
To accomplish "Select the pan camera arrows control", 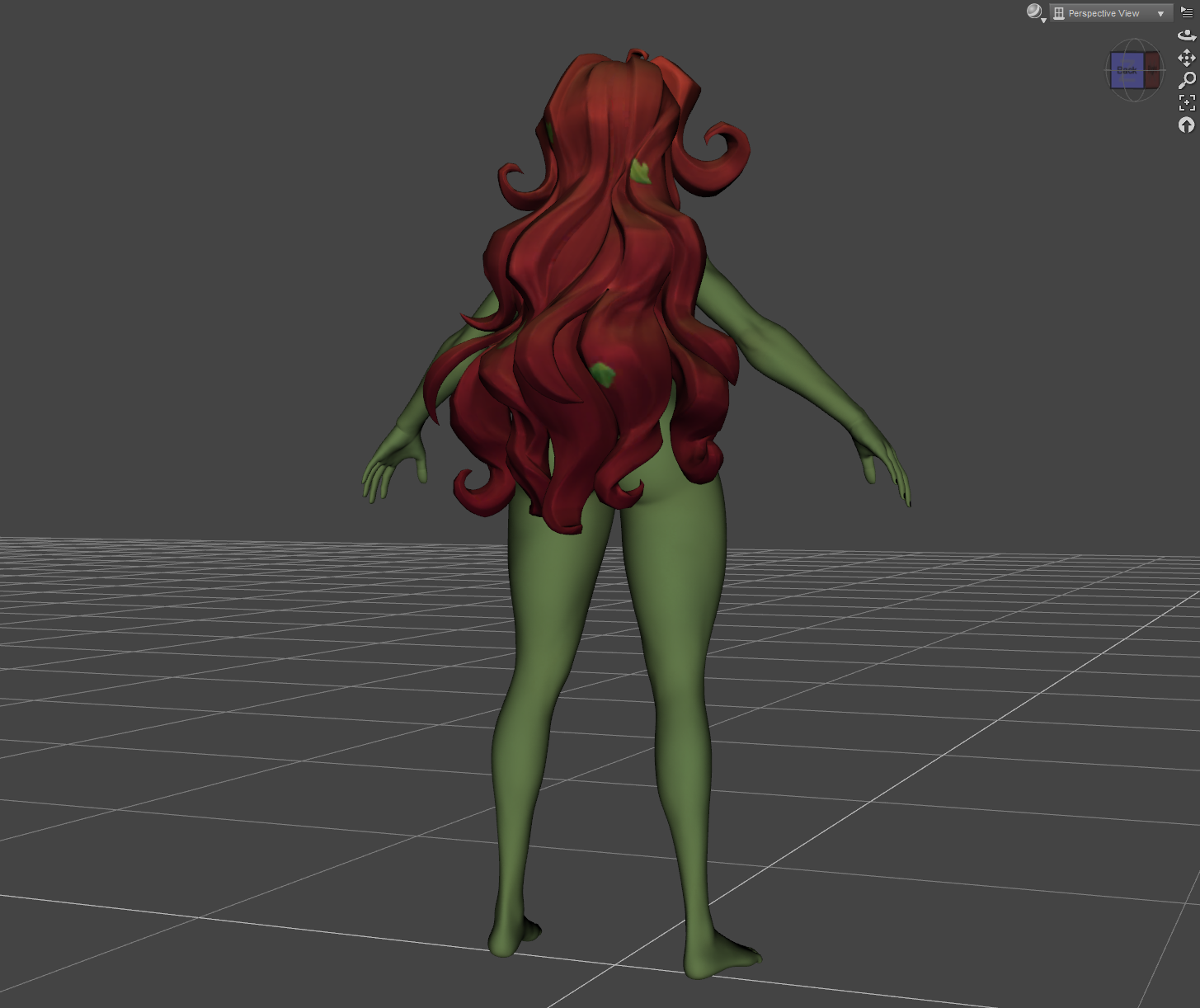I will (1187, 58).
